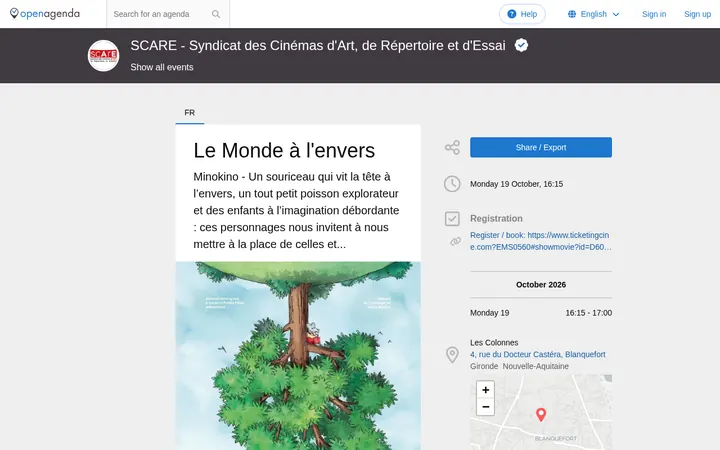Click the Help question mark icon

click(x=512, y=14)
